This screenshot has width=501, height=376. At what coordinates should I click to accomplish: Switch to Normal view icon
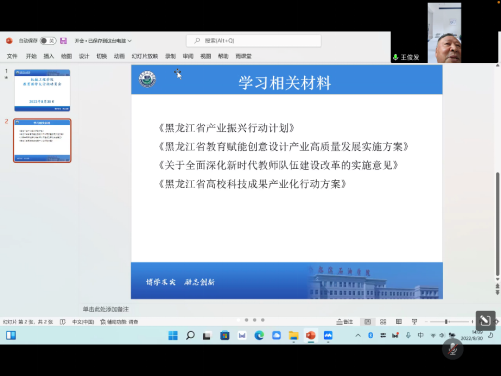coord(367,322)
